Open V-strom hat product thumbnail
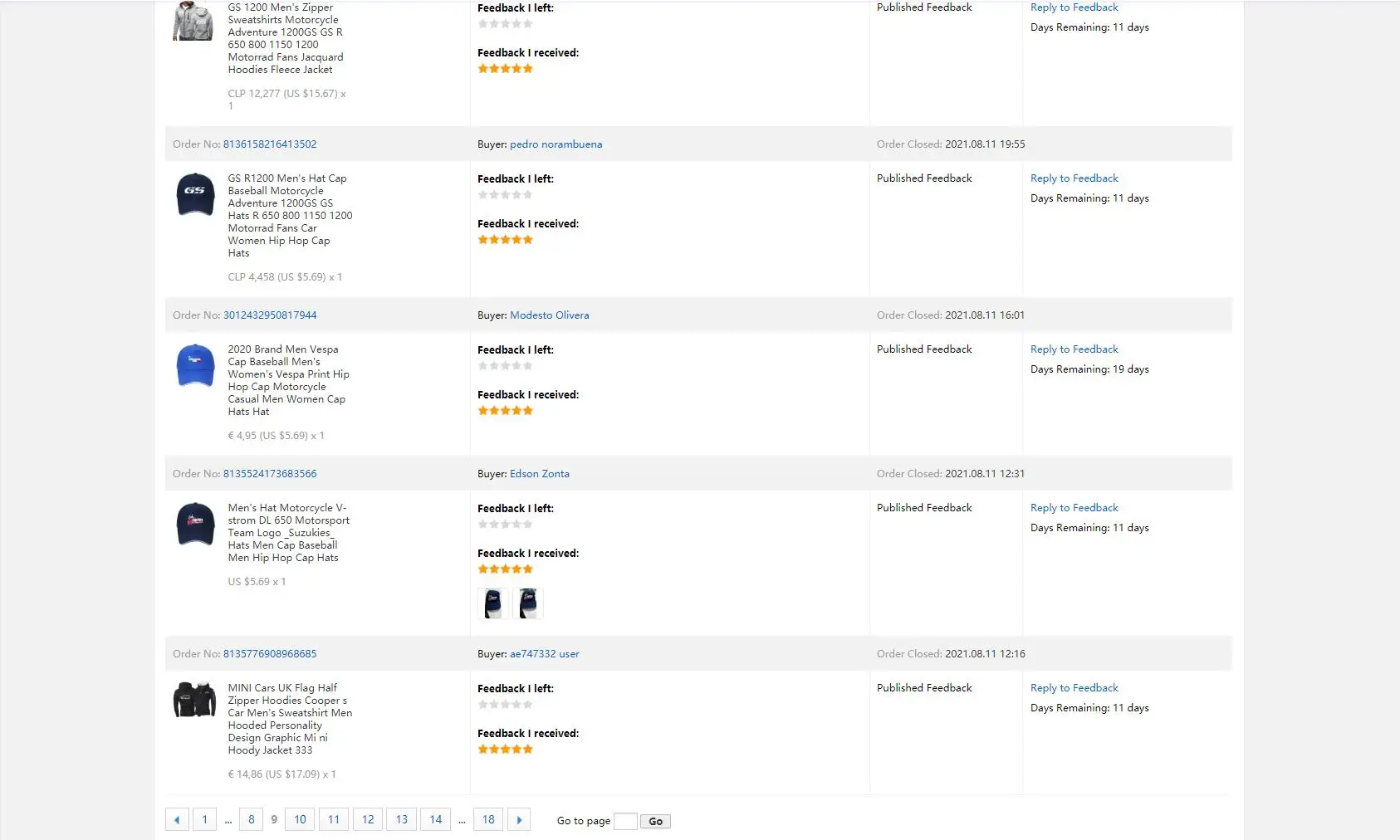Viewport: 1400px width, 840px height. (x=195, y=524)
